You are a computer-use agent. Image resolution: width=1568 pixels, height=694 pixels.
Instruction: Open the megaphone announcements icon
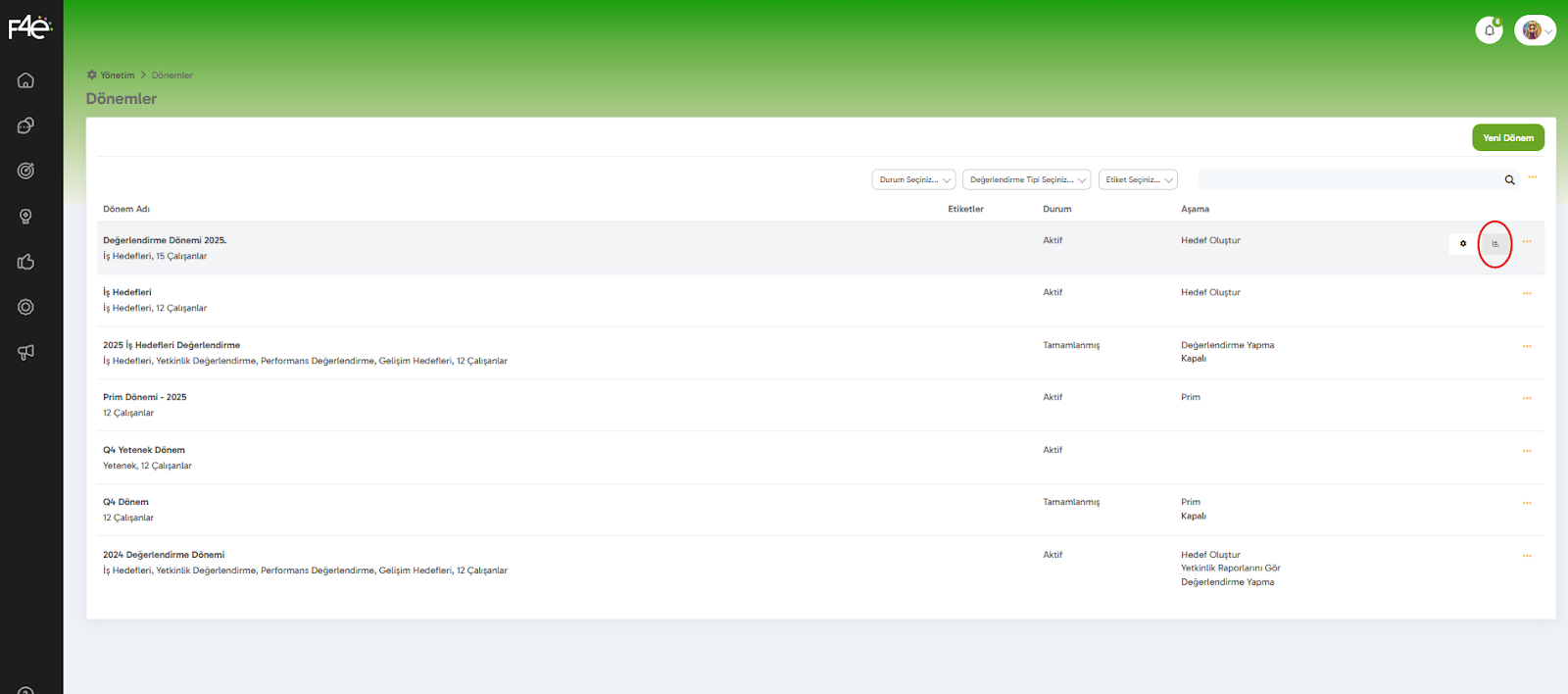click(25, 352)
